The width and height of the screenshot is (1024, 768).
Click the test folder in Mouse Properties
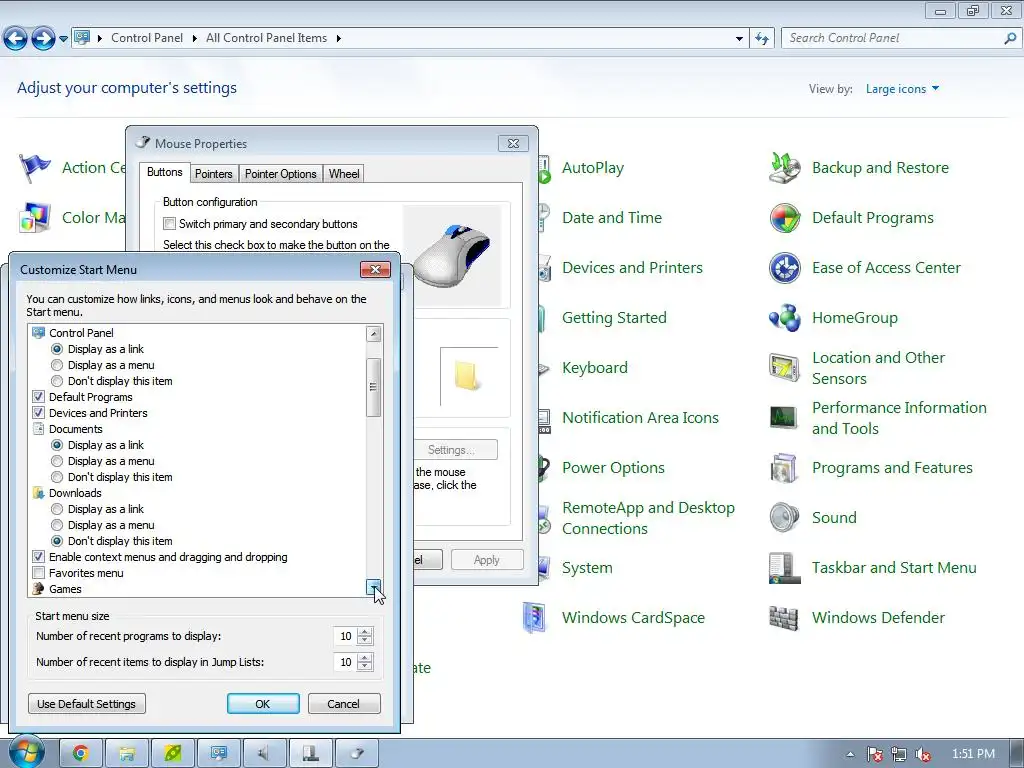[468, 376]
